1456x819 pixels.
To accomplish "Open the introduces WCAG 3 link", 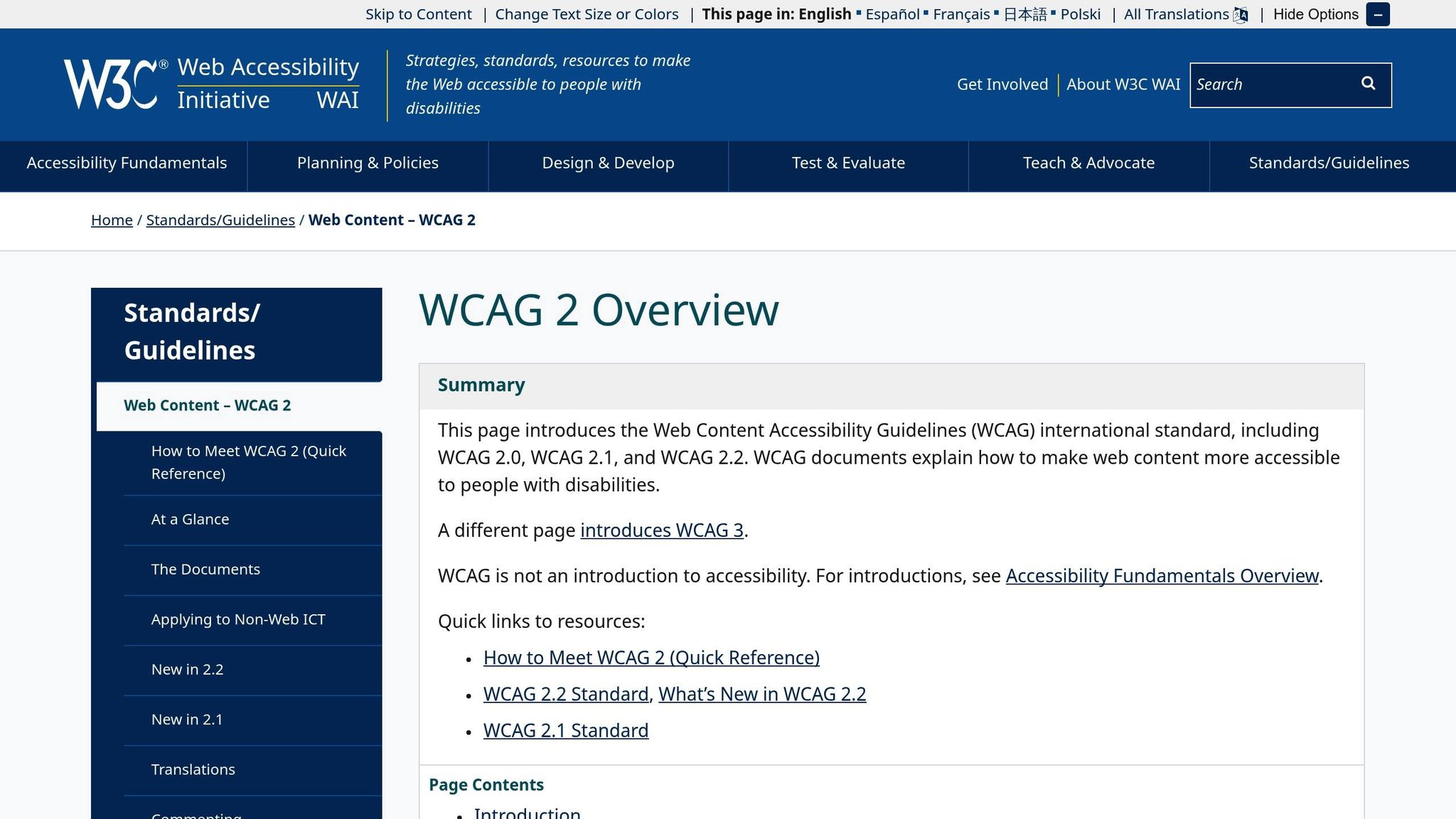I will [x=662, y=530].
